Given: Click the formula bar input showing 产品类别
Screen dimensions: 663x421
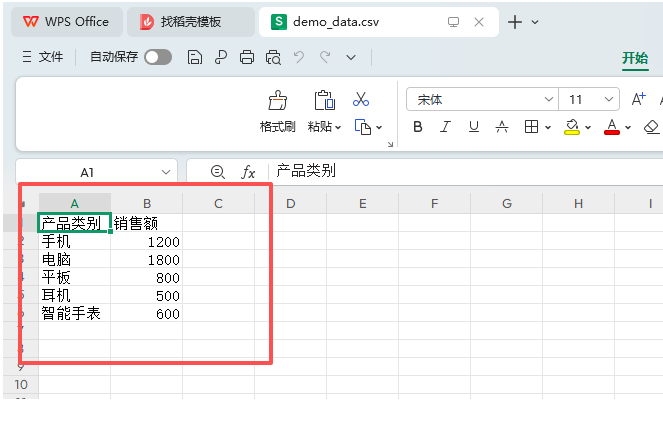Looking at the screenshot, I should coord(465,171).
